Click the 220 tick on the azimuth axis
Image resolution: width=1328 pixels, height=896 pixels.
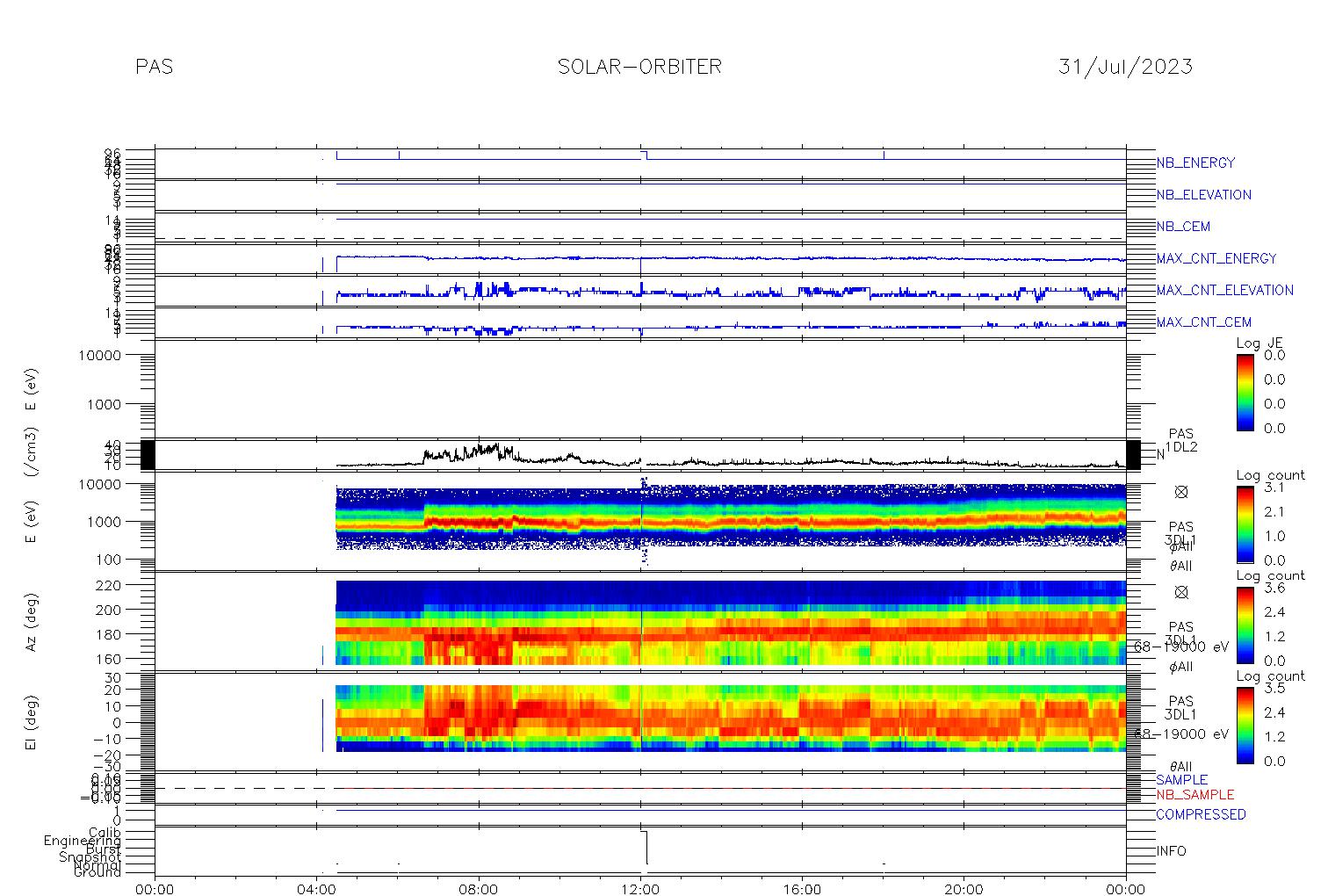(x=109, y=584)
